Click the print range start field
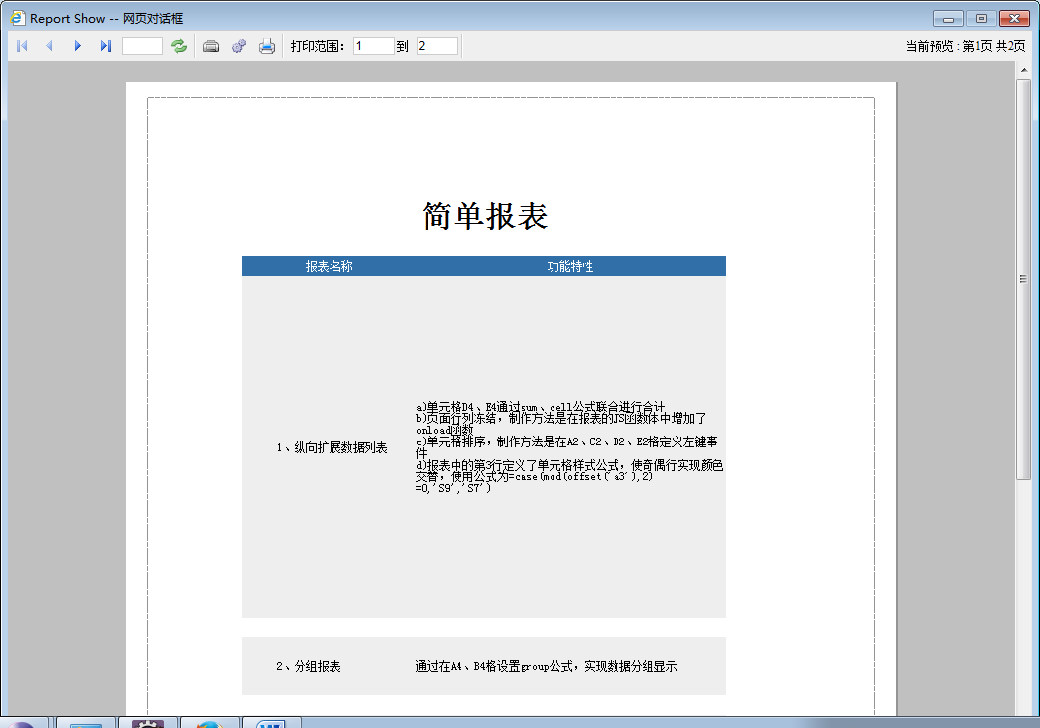This screenshot has width=1040, height=728. click(x=373, y=46)
